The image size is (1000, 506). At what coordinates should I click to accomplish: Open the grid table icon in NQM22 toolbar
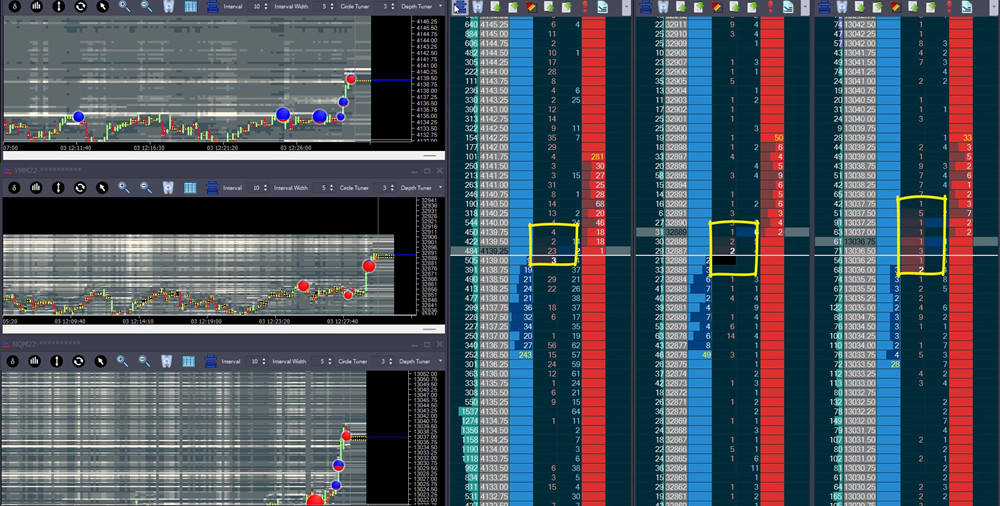coord(189,361)
